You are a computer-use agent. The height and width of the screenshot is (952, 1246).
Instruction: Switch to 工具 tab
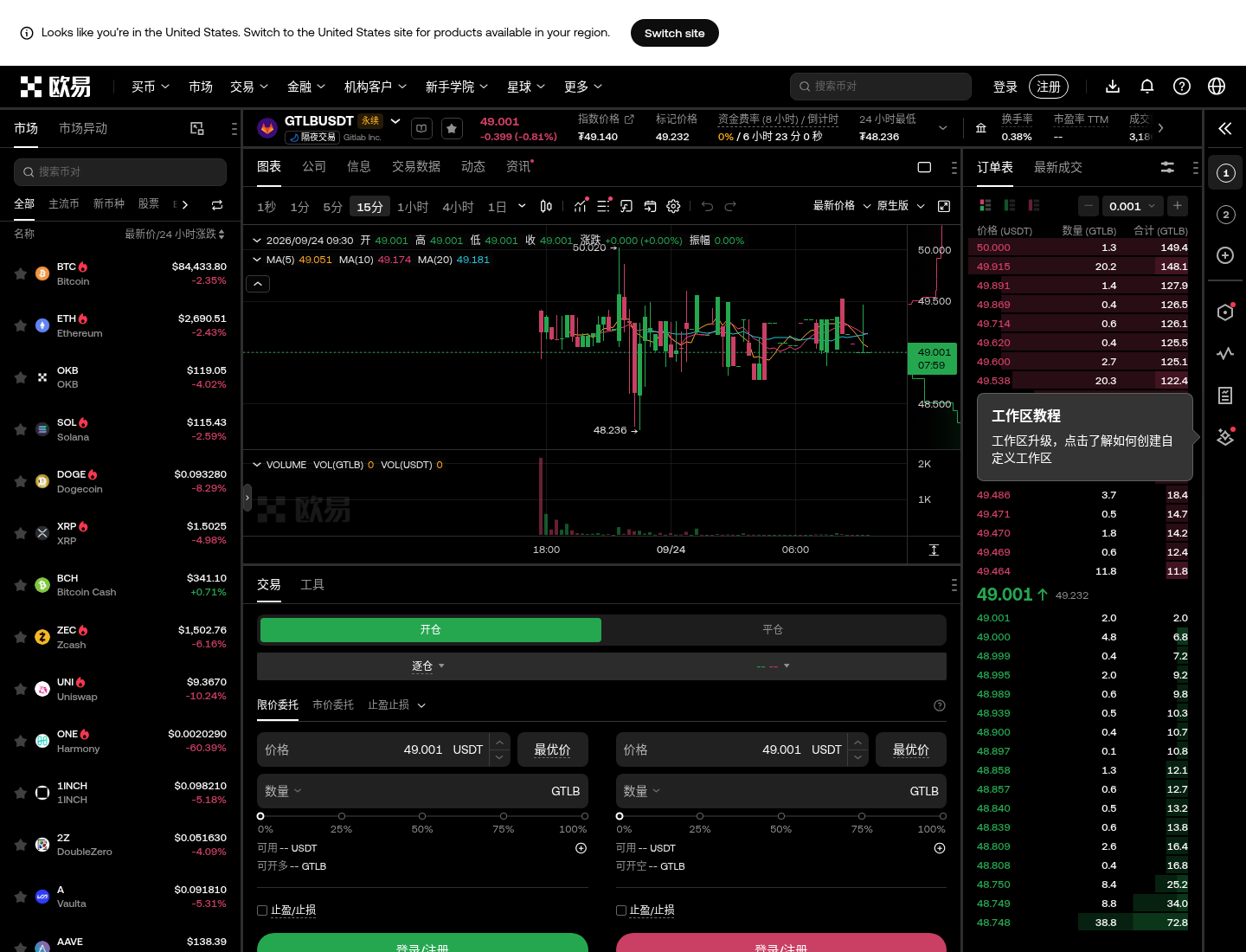point(312,585)
